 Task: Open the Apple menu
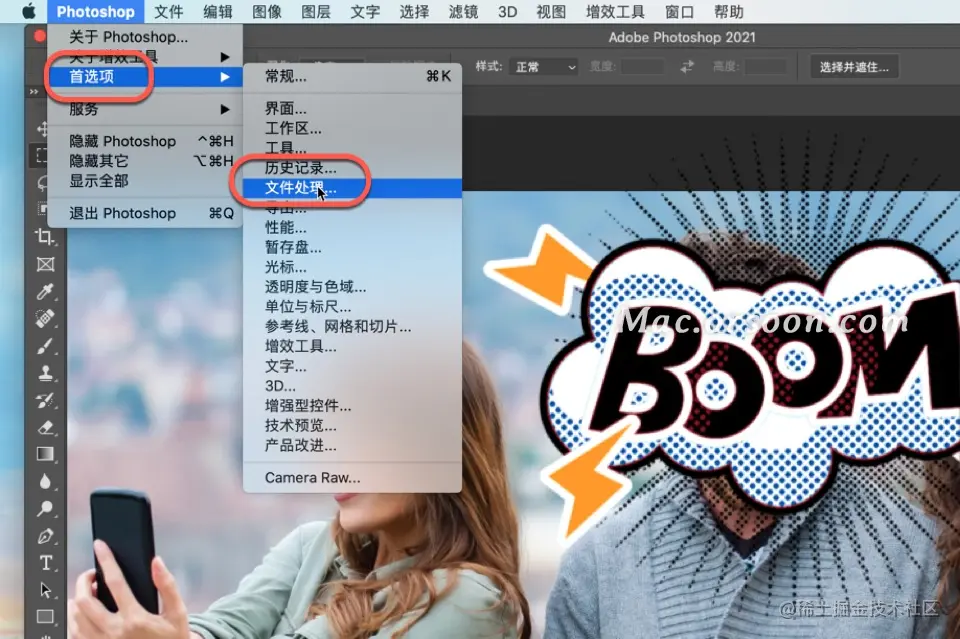tap(29, 12)
